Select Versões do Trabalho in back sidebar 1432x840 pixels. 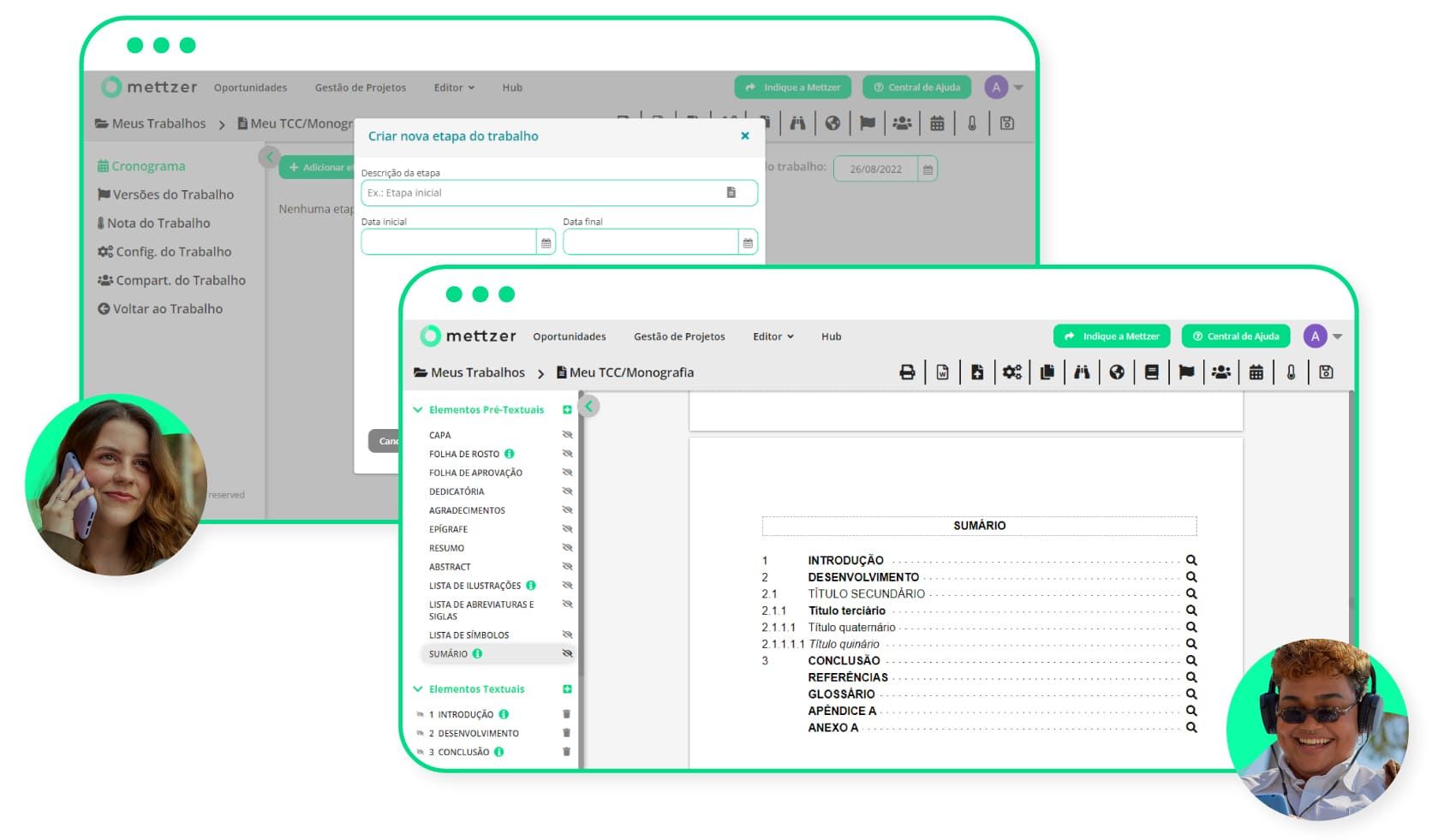point(165,194)
